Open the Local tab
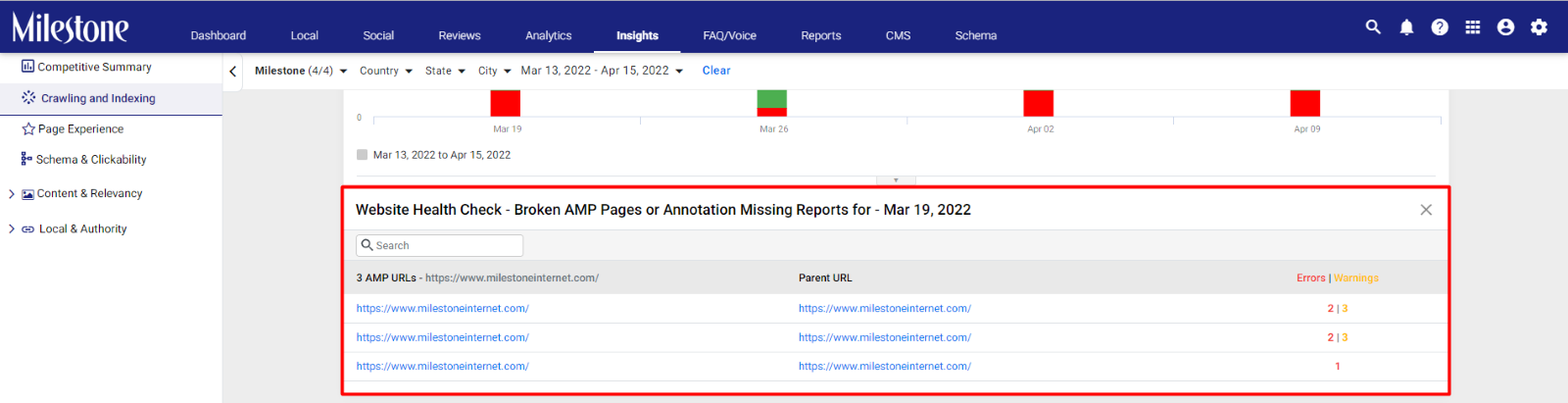 (305, 35)
